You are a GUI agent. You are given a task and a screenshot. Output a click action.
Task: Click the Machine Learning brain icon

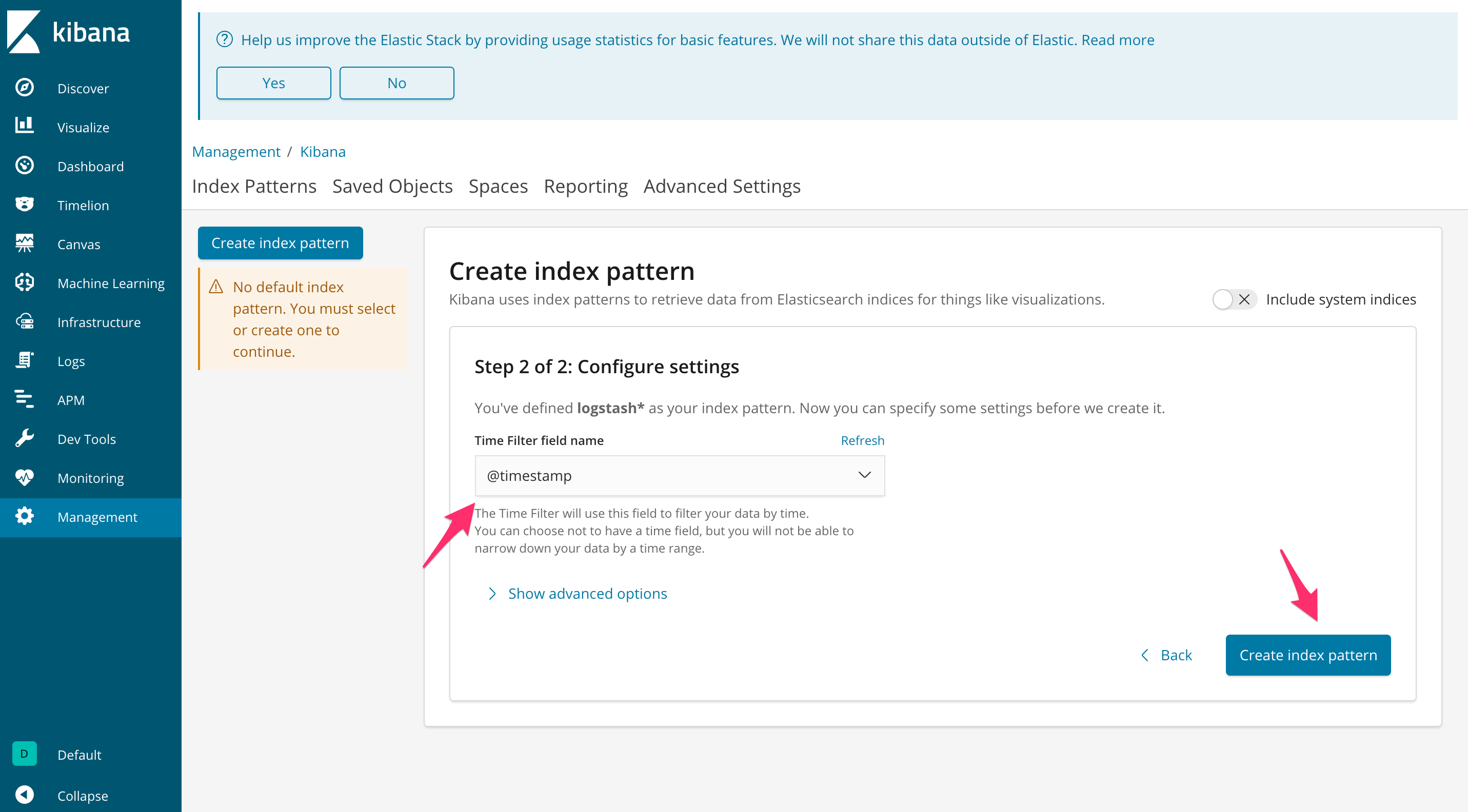click(24, 282)
